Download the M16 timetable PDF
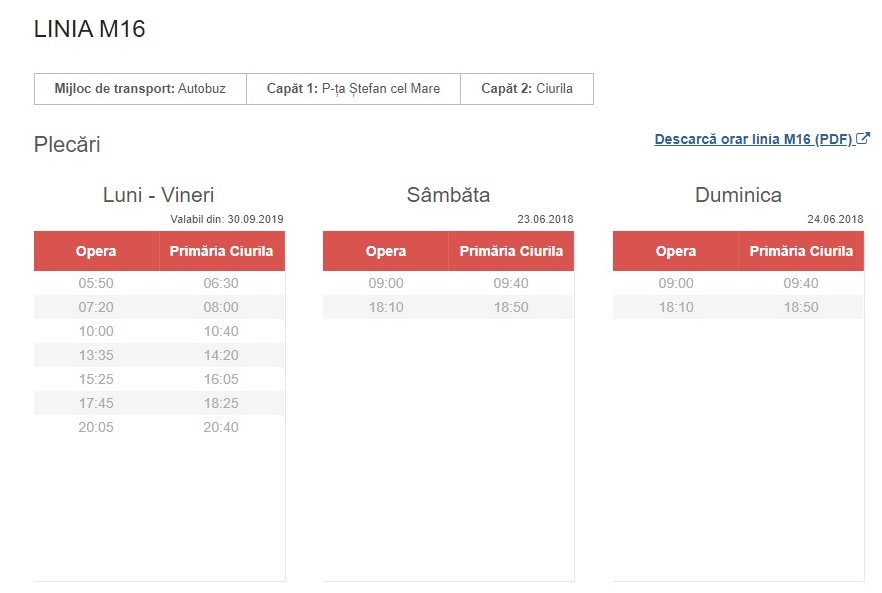 coord(754,139)
